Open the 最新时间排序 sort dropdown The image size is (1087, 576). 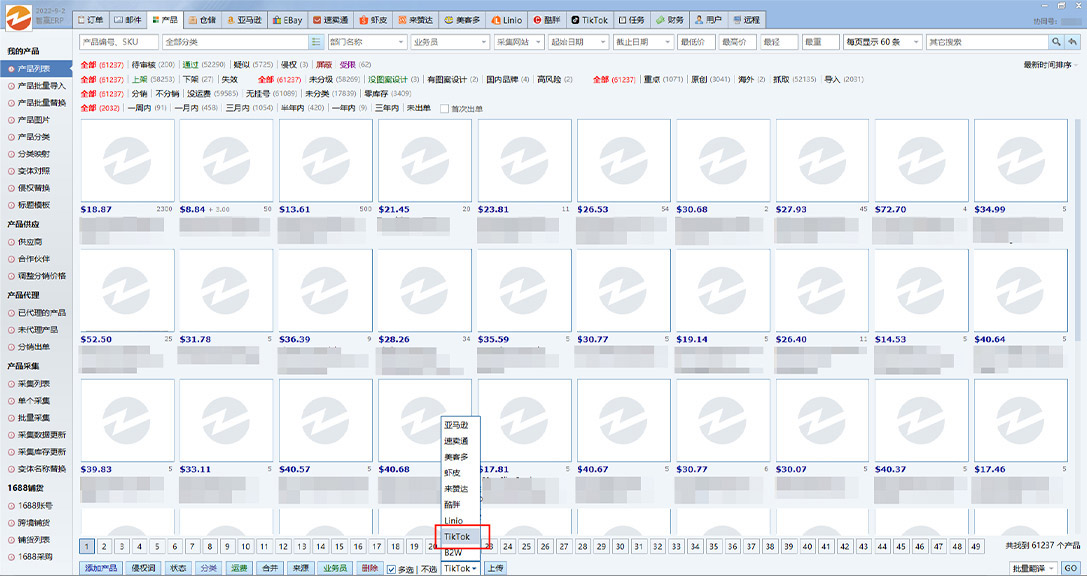pos(1050,65)
